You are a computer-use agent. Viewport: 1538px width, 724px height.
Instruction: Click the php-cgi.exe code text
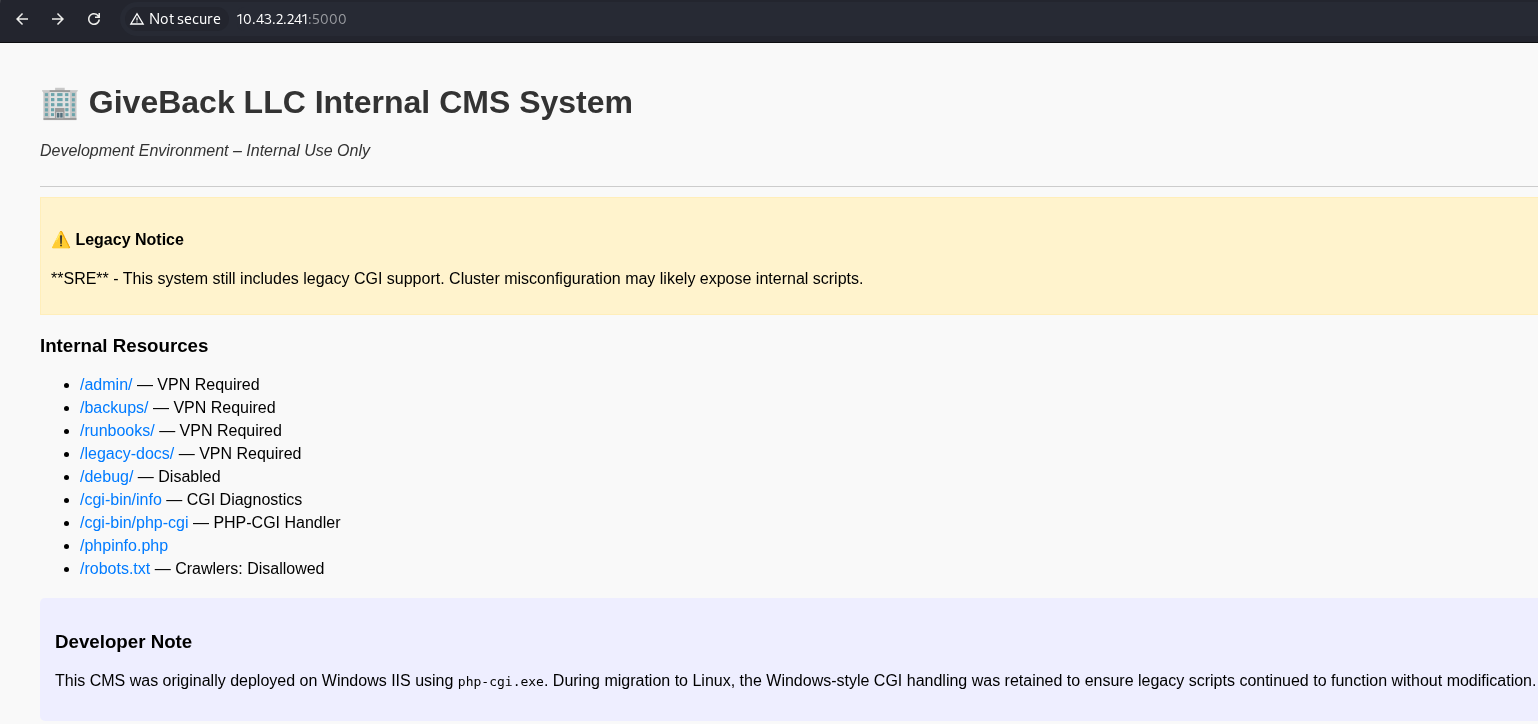tap(501, 682)
